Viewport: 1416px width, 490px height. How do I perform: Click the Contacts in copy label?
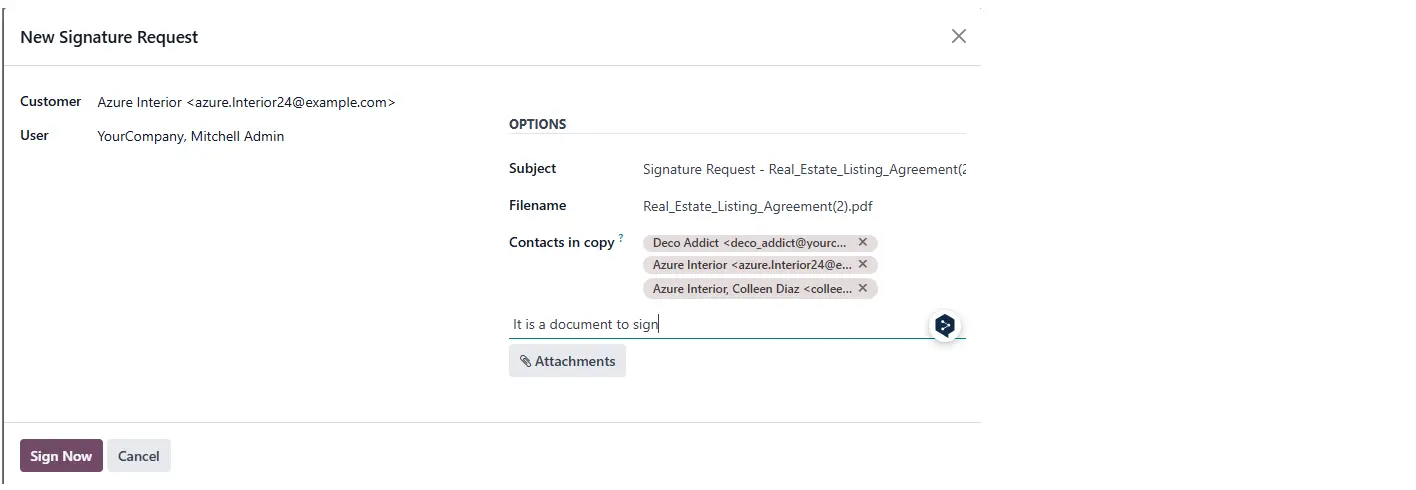click(x=561, y=242)
